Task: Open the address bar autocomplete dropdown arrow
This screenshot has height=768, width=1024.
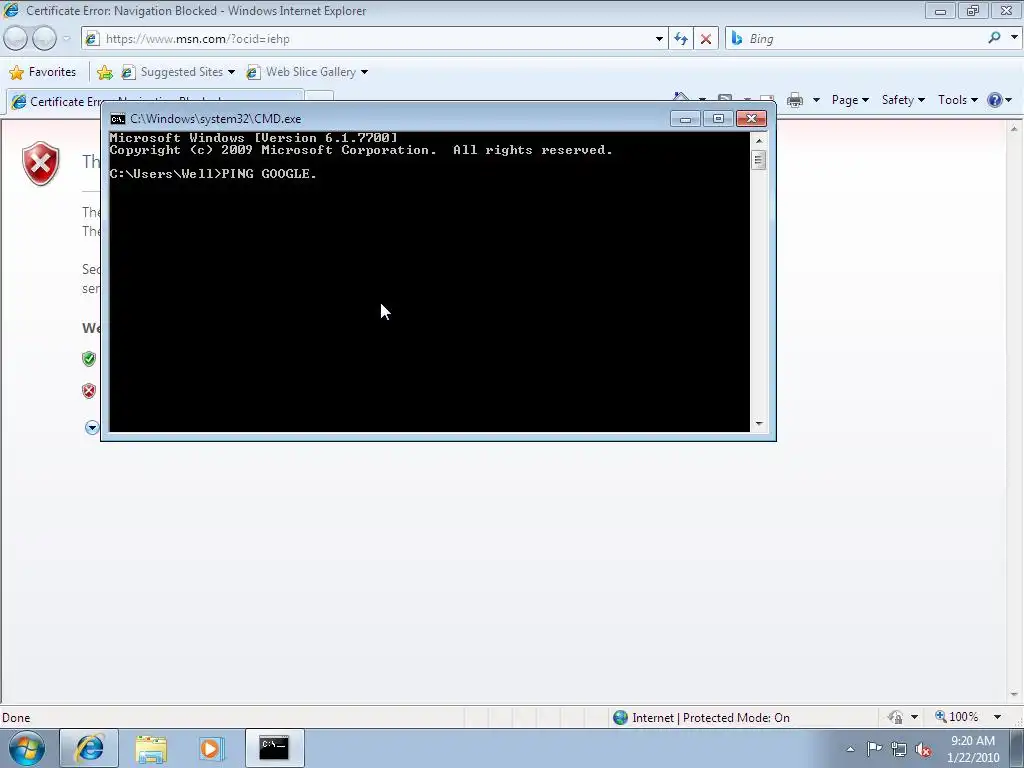Action: point(659,39)
